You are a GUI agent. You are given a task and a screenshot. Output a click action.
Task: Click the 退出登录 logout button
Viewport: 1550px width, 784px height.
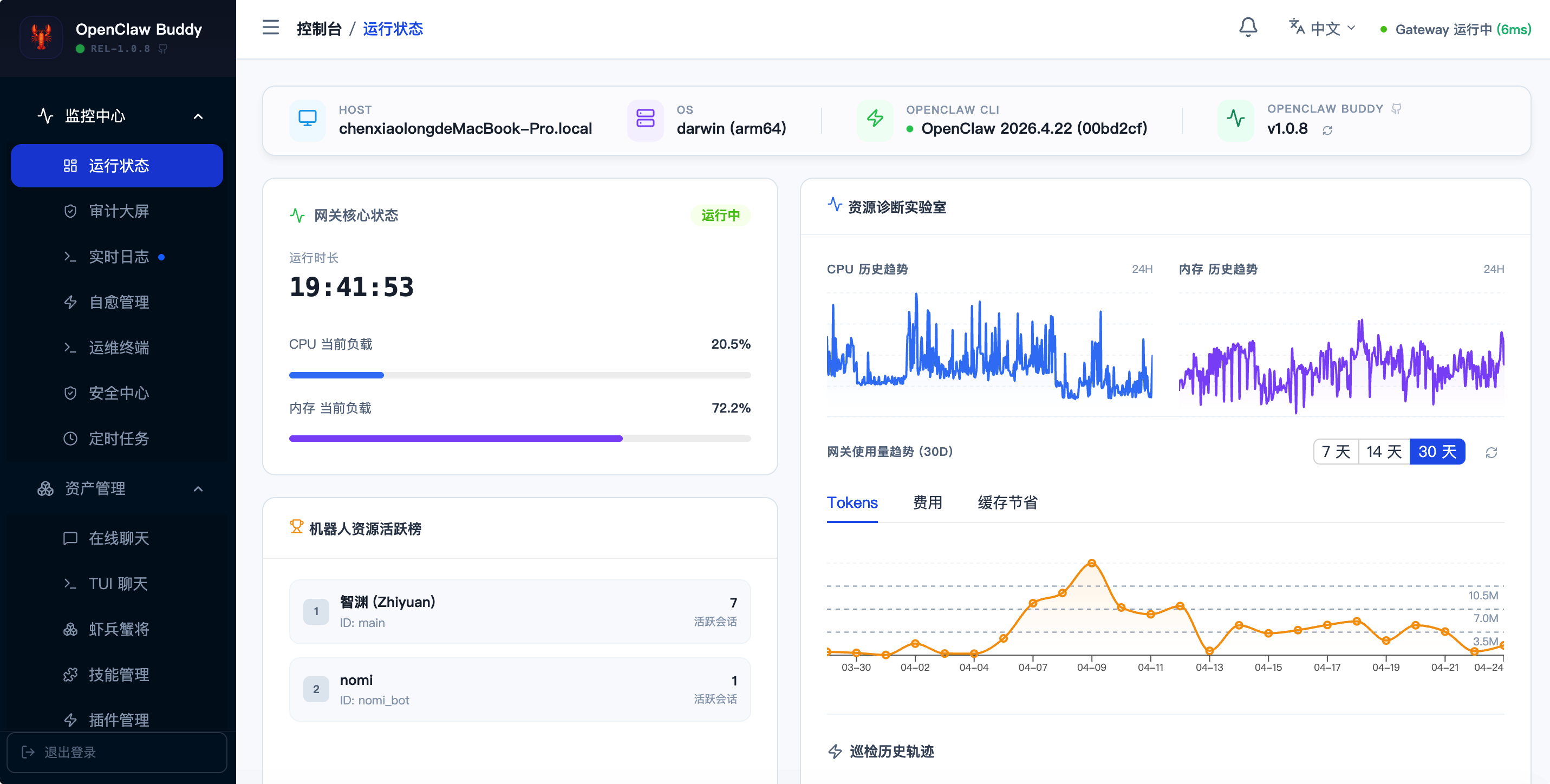point(117,752)
